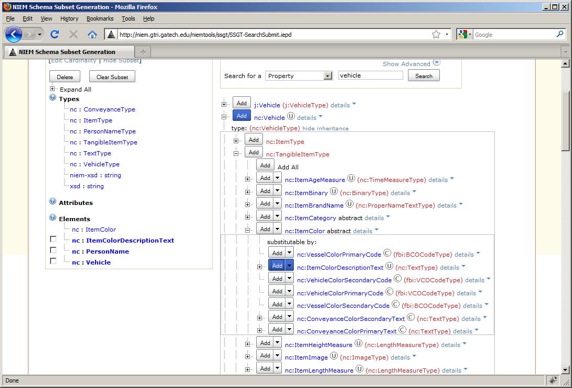Click the C icon beside nc:VesselColorPrimaryCode
The width and height of the screenshot is (572, 388).
click(387, 253)
